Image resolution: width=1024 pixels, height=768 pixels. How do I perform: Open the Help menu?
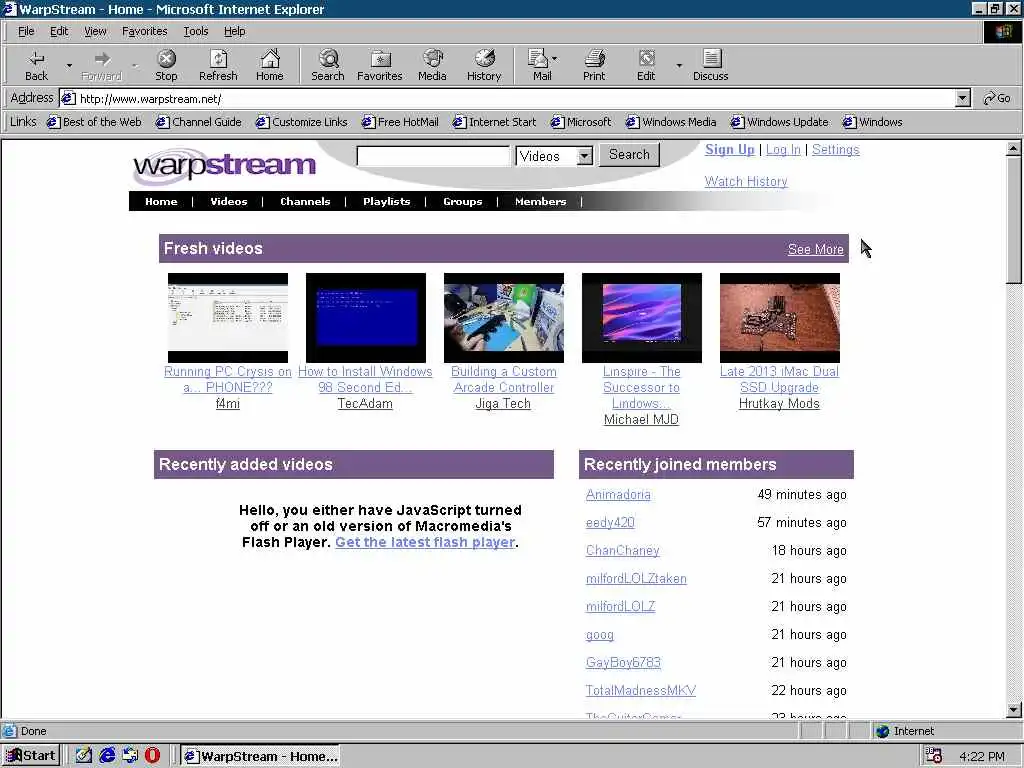coord(234,31)
